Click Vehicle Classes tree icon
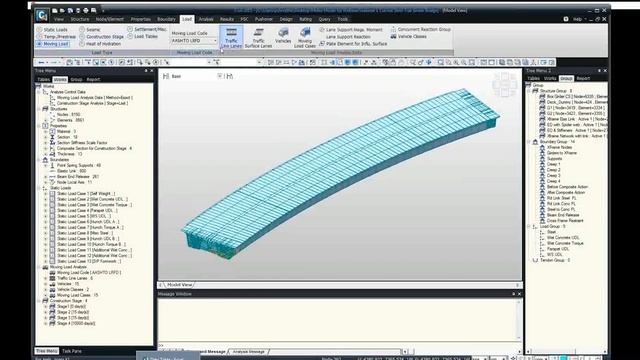Image resolution: width=640 pixels, height=360 pixels. point(52,289)
